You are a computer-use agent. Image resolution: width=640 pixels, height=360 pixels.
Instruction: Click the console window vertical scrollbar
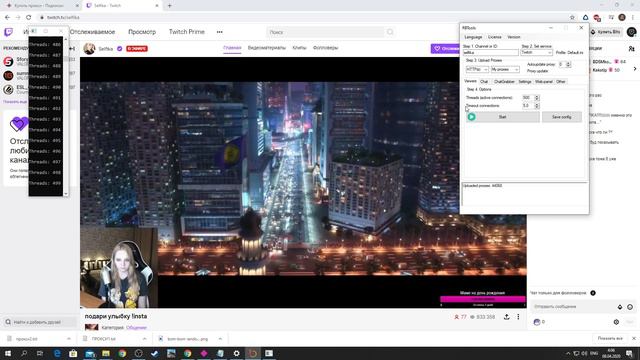(66, 116)
